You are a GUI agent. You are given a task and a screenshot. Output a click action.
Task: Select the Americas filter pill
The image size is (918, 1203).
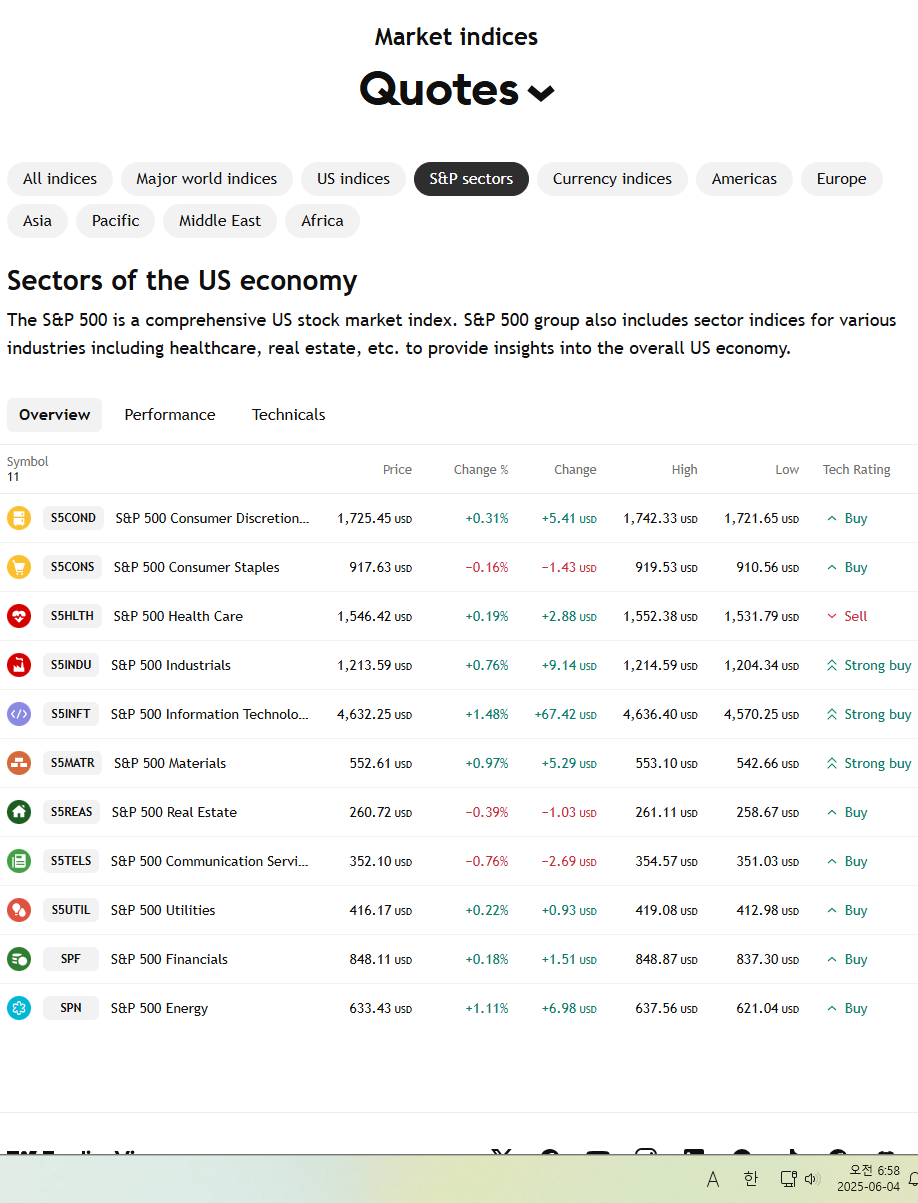click(744, 179)
